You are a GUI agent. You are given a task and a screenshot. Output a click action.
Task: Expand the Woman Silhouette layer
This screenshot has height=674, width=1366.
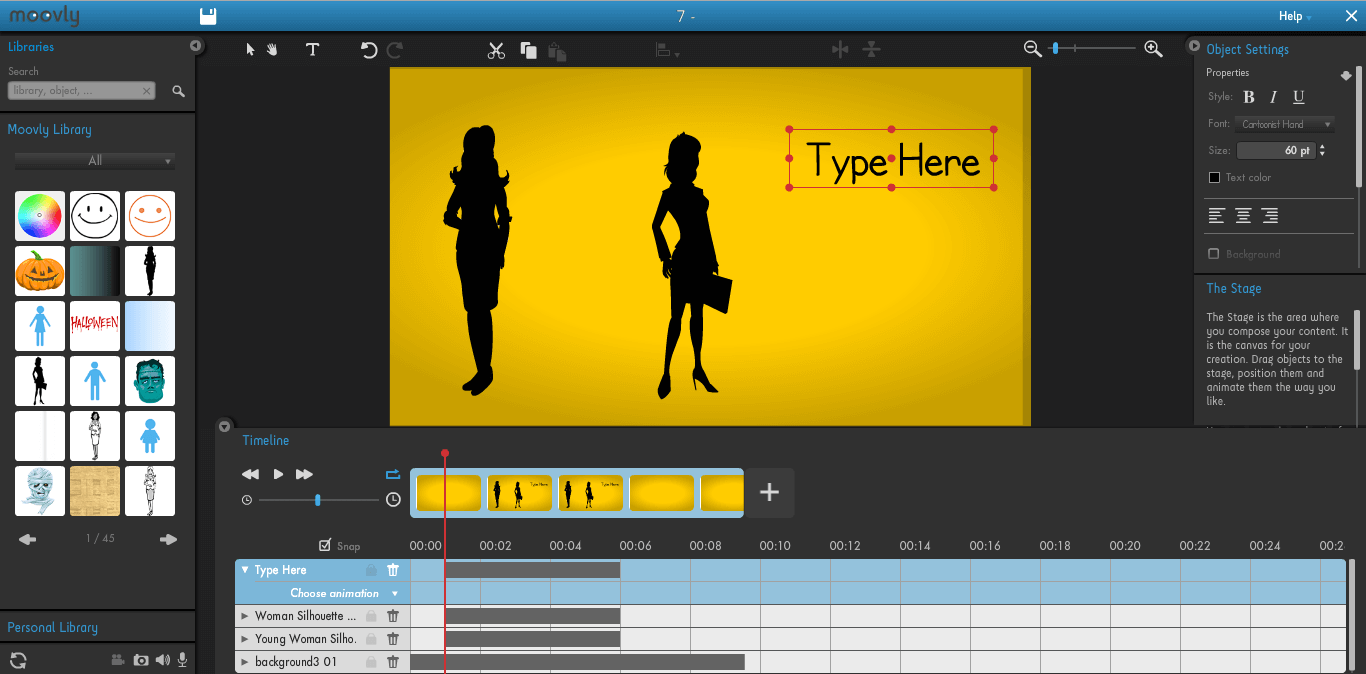point(246,616)
